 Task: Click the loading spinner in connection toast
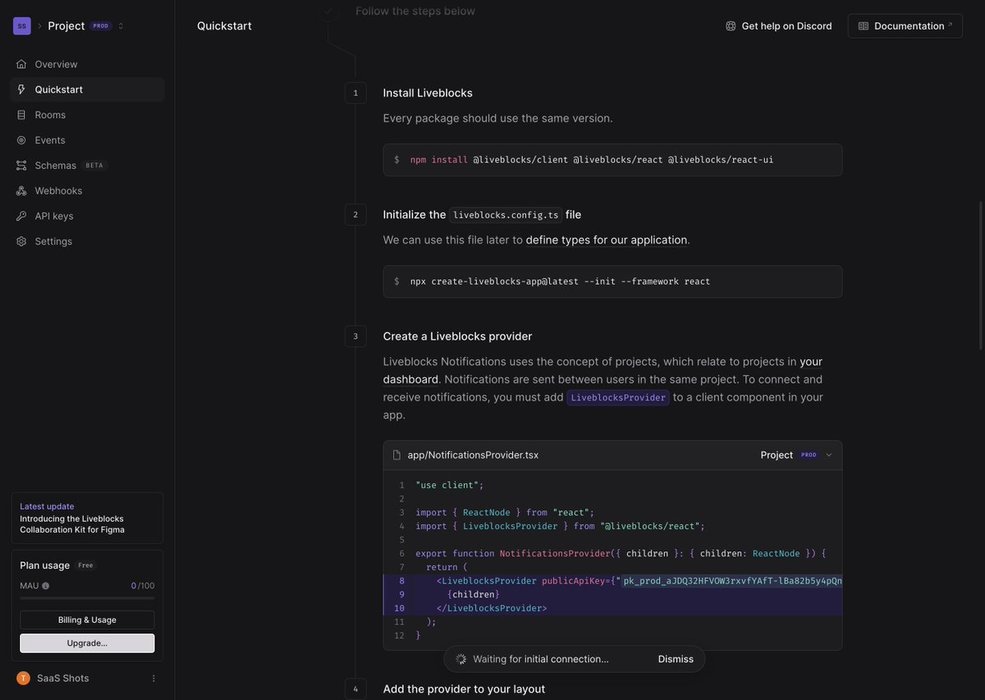tap(460, 659)
